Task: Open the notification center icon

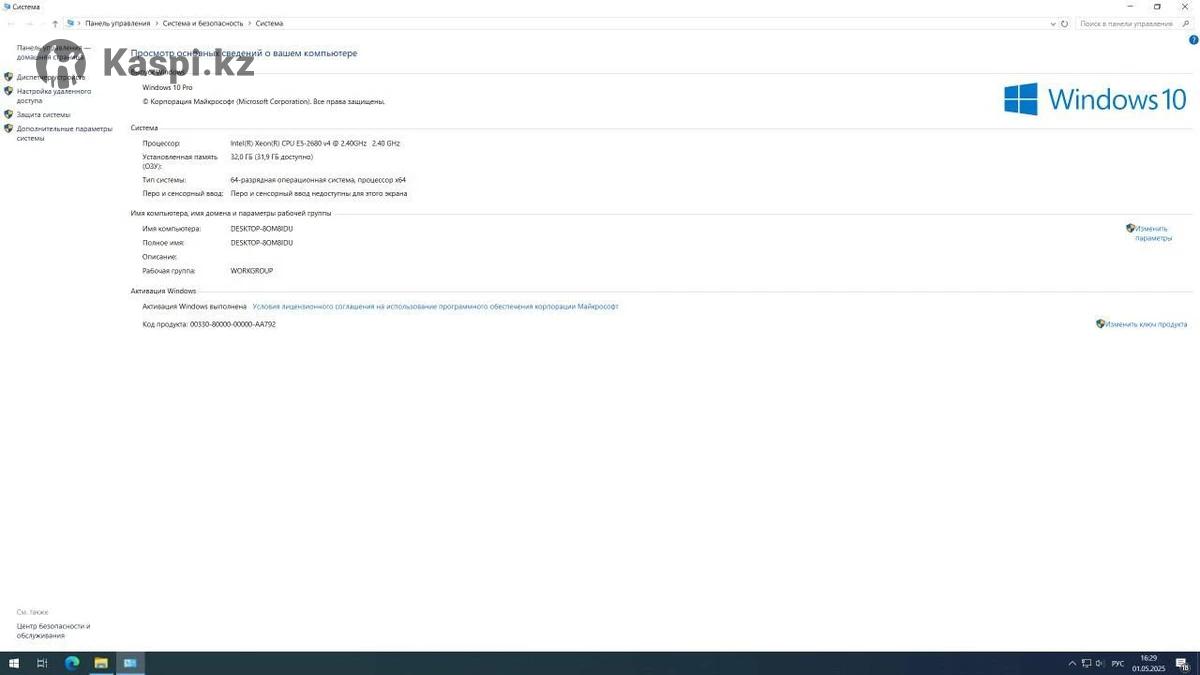Action: point(1182,663)
